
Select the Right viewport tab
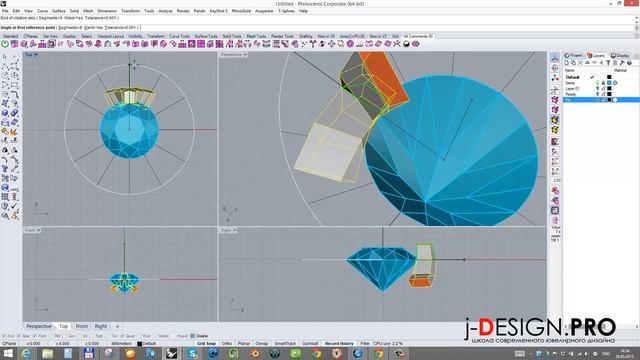(101, 326)
